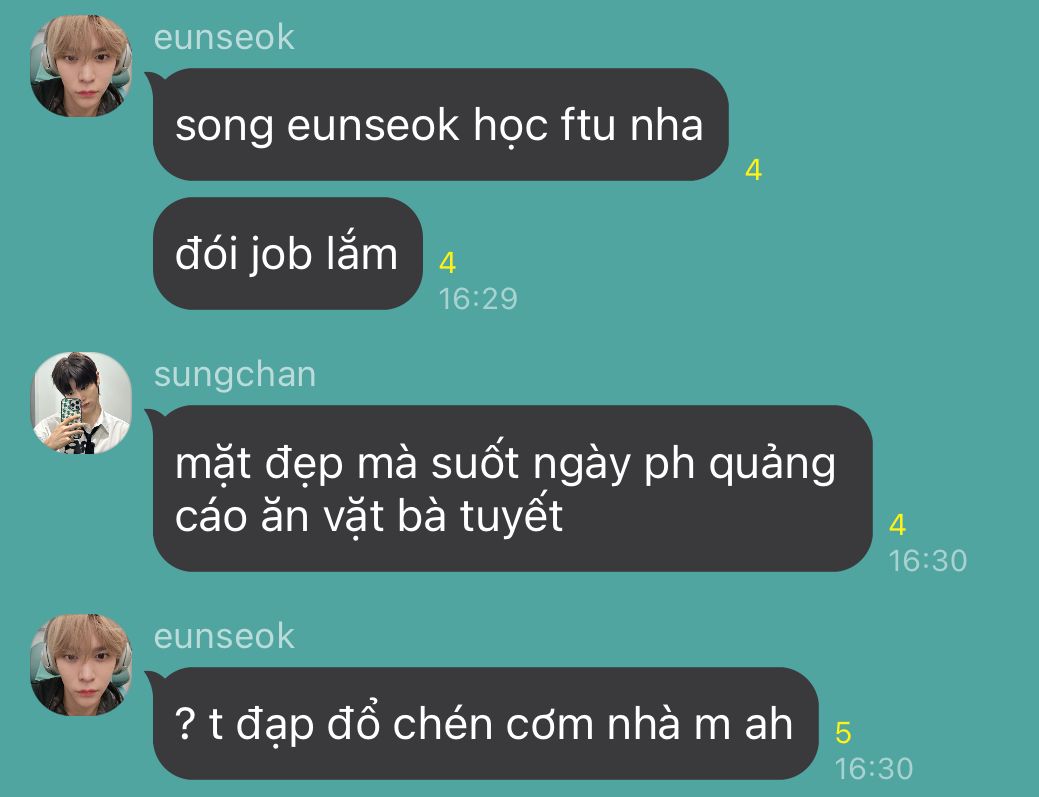
Task: Tap the eunseok sender name above the first message
Action: 224,37
